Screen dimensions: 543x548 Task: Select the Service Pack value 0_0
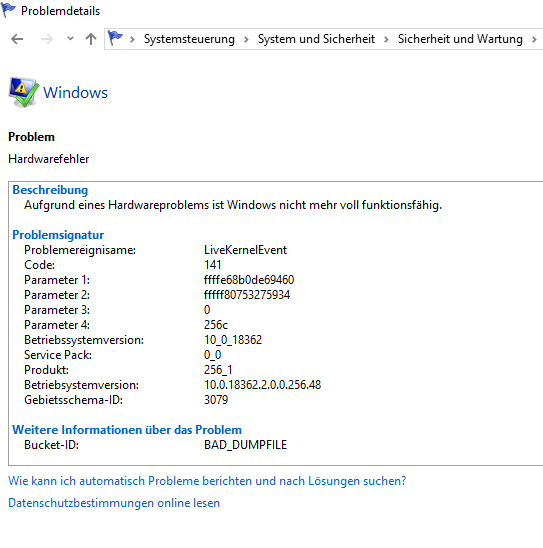[x=212, y=355]
